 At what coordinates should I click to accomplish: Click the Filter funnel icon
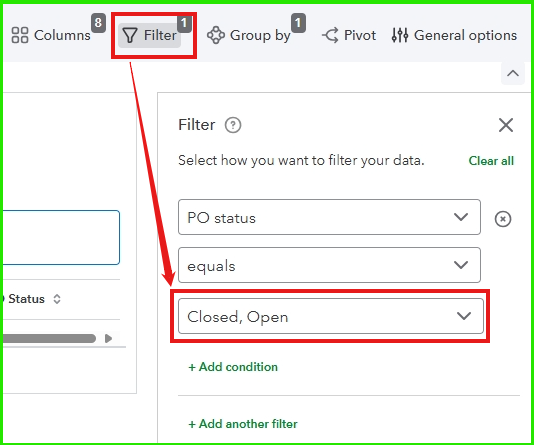[130, 35]
